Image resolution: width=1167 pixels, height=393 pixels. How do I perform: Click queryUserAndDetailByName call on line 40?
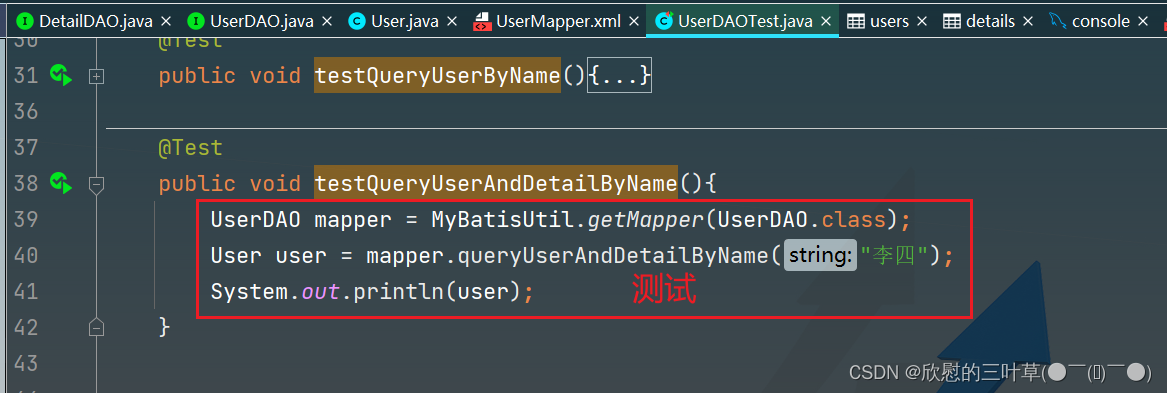[x=613, y=255]
